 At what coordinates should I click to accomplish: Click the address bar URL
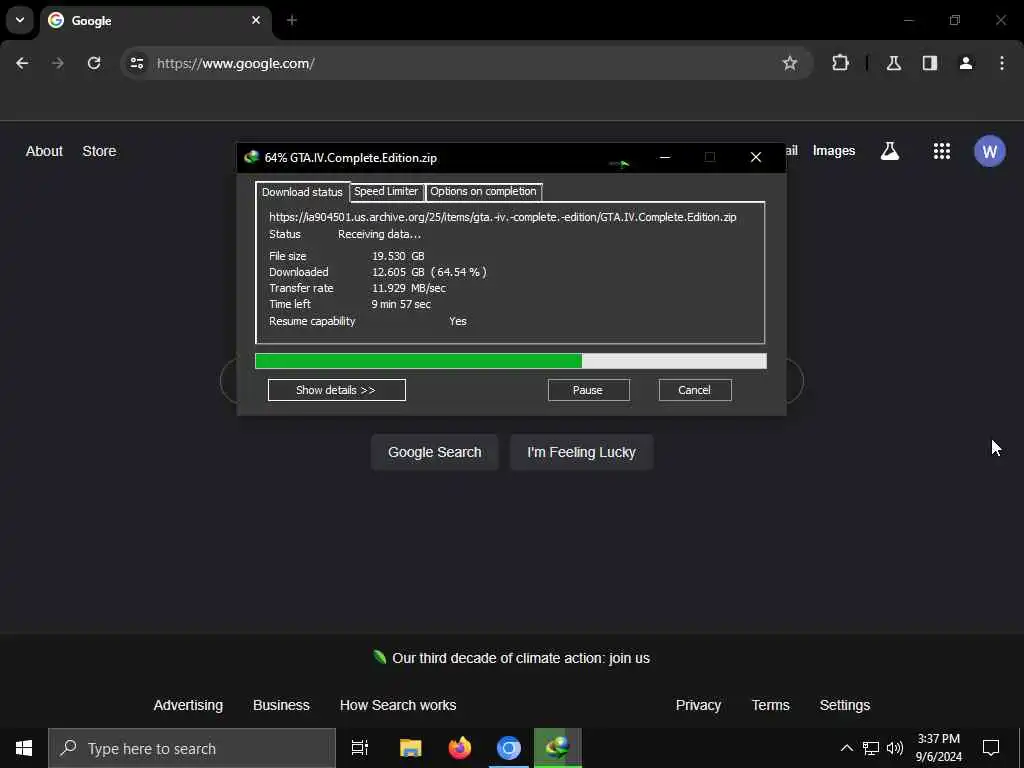pyautogui.click(x=236, y=63)
